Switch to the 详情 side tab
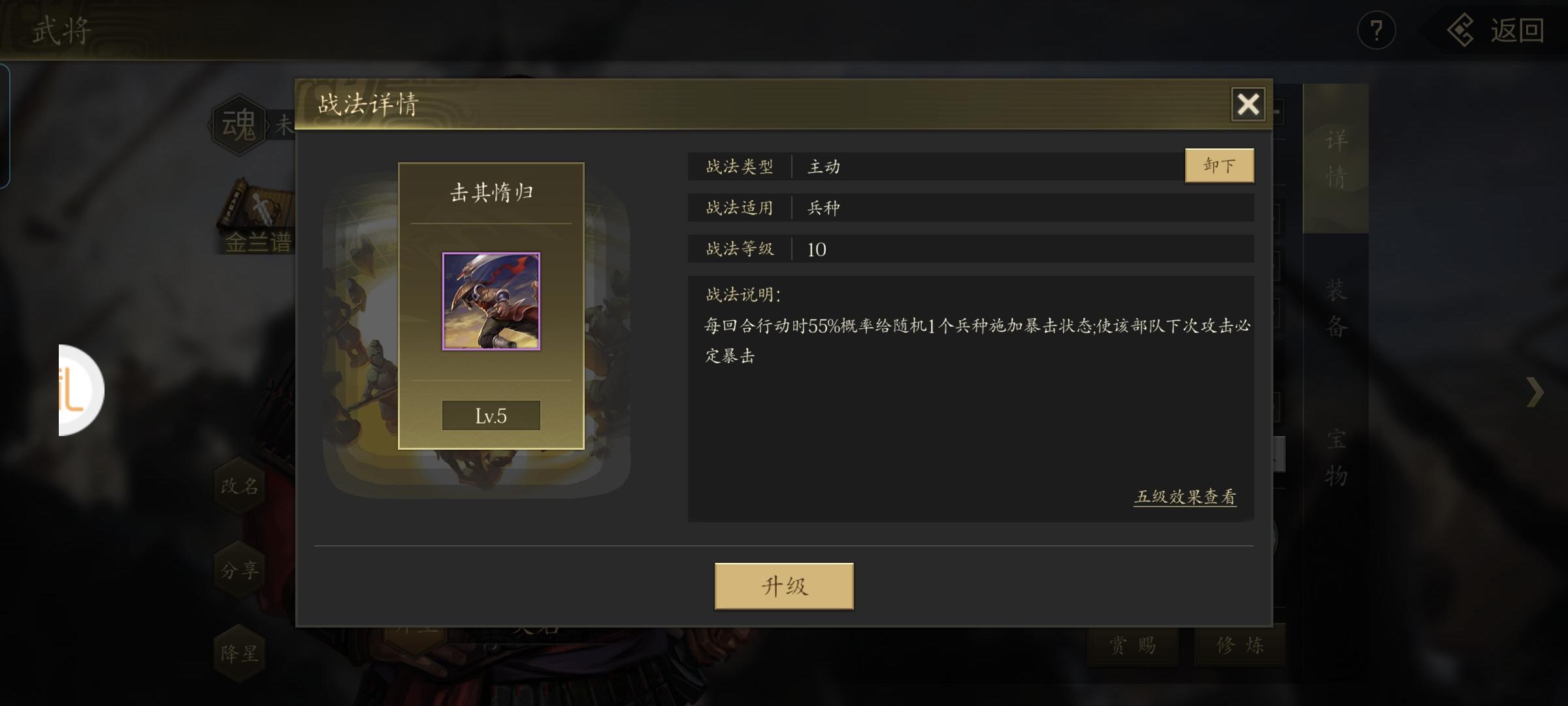The height and width of the screenshot is (706, 1568). [1335, 159]
